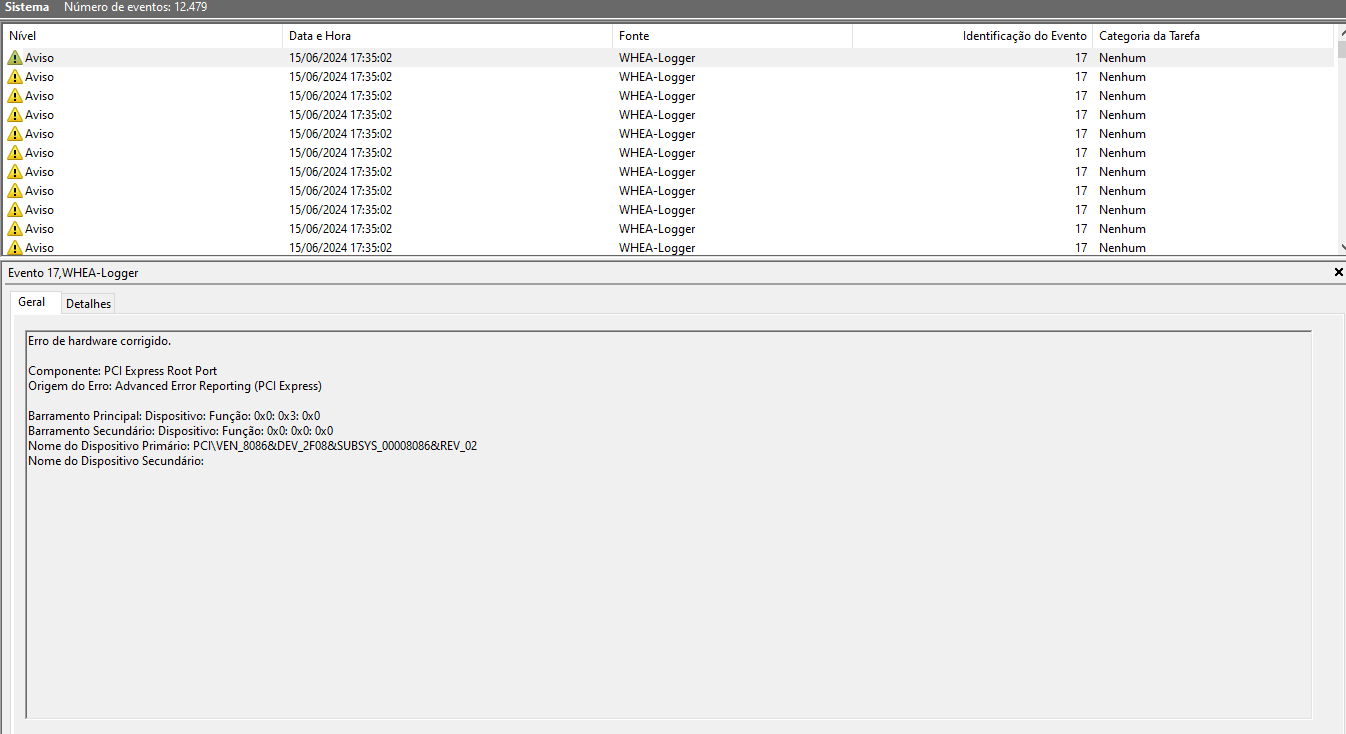Sort by Data e Hora column header

coord(448,36)
